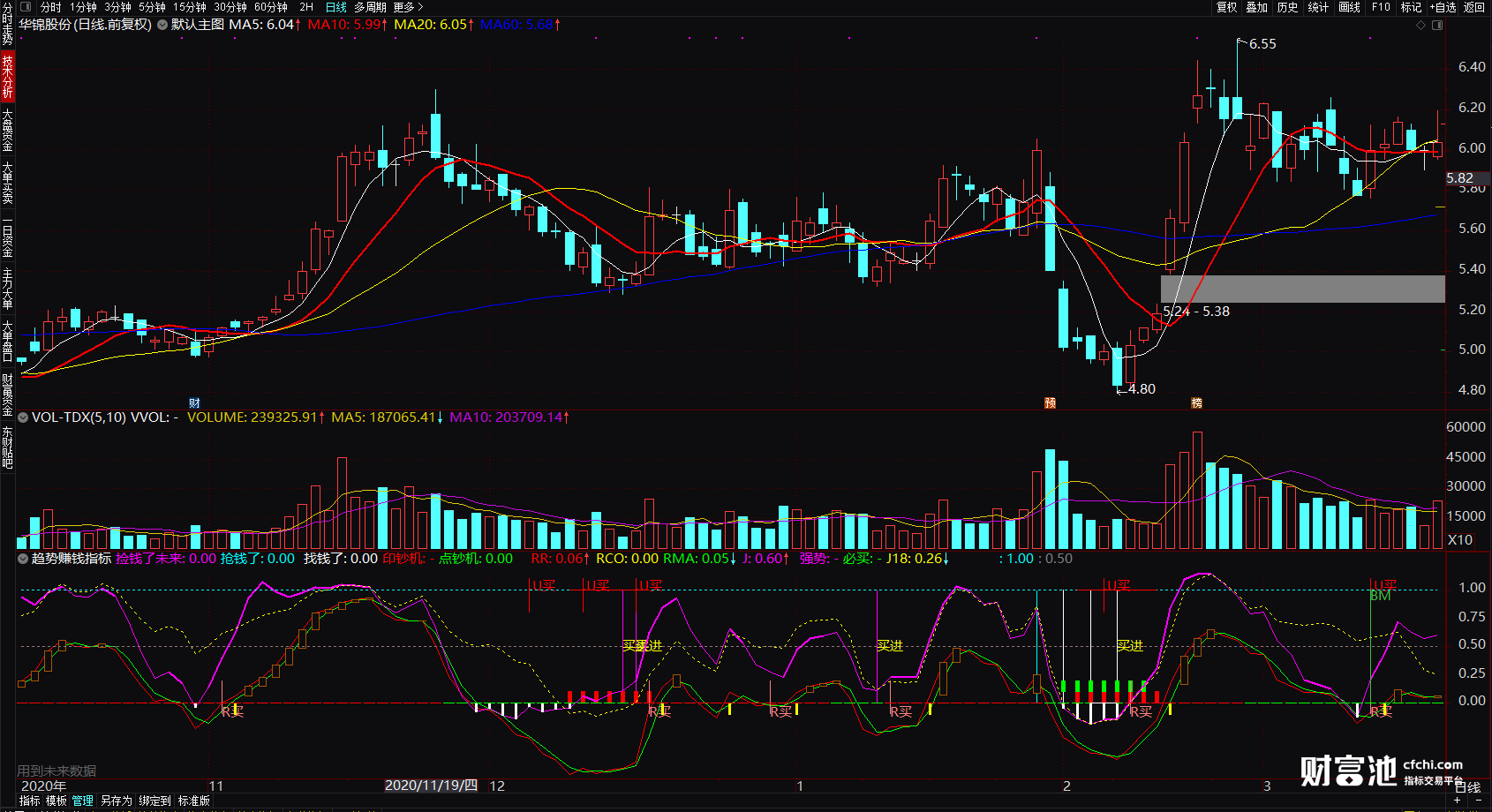Click the 预 forecast marker icon
This screenshot has width=1492, height=812.
point(1050,403)
